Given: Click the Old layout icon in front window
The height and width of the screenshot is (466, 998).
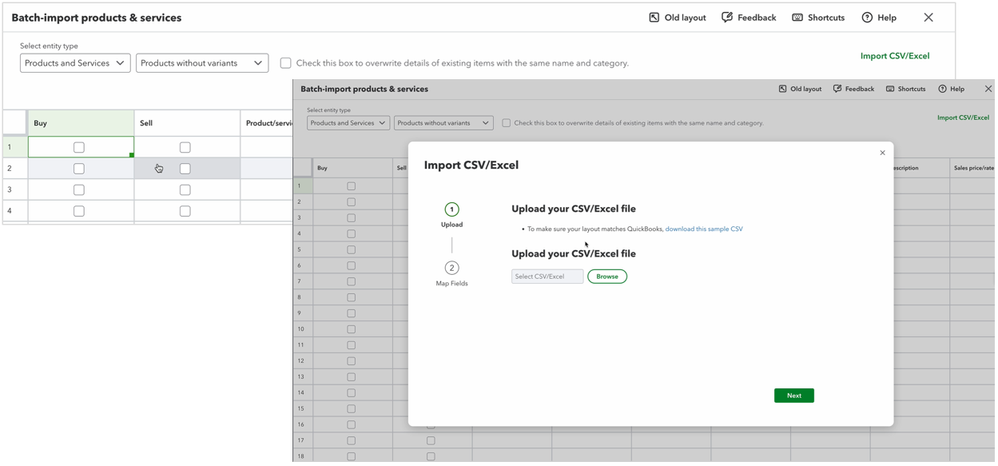Looking at the screenshot, I should coord(783,89).
